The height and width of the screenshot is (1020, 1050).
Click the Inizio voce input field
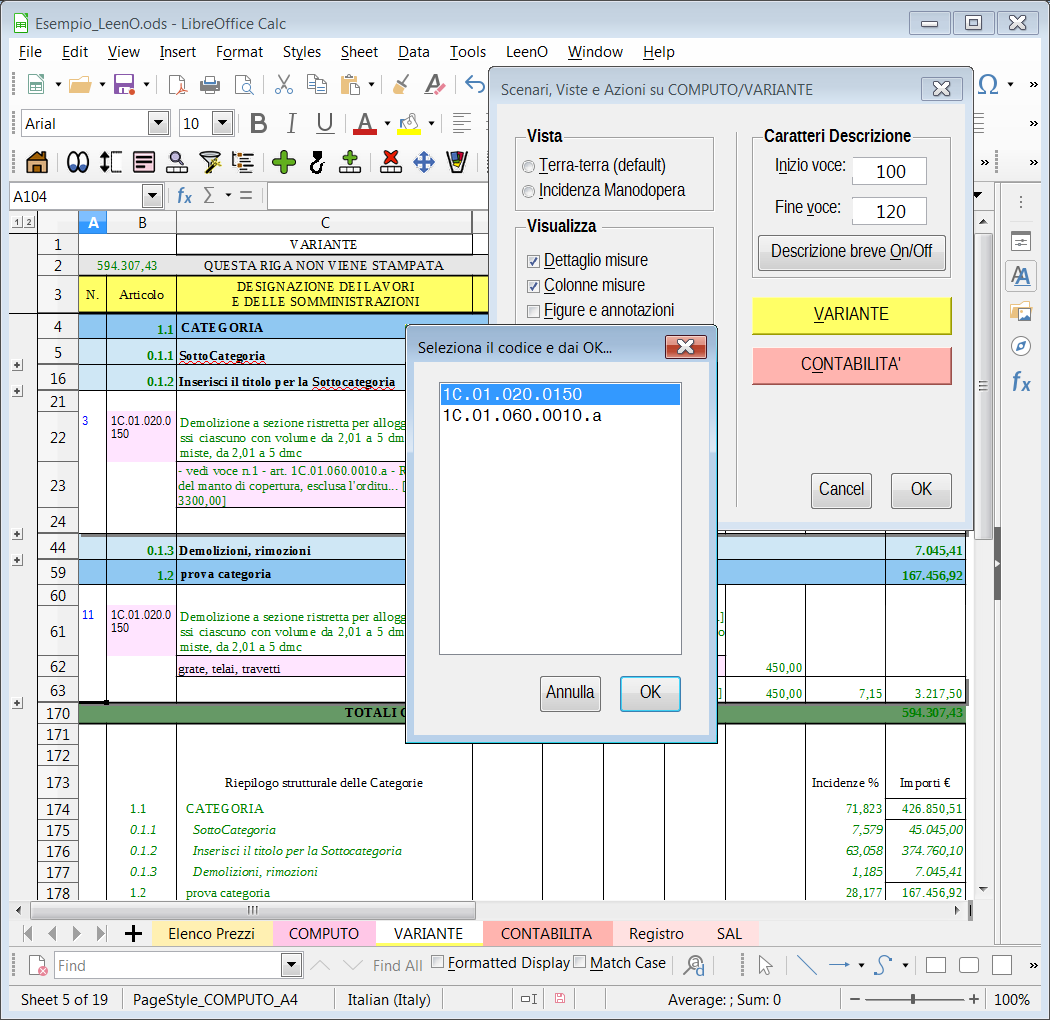pos(889,171)
